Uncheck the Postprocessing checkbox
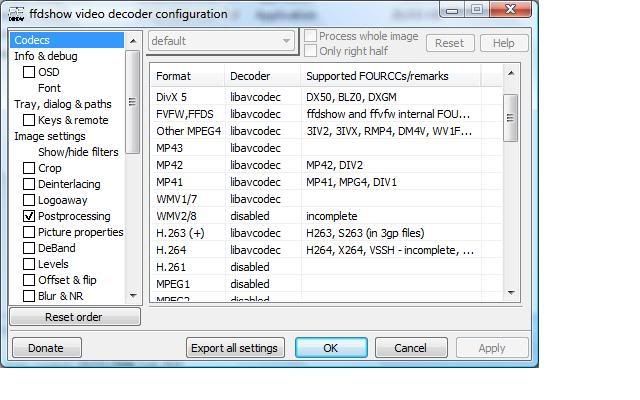The width and height of the screenshot is (640, 400). 29,216
